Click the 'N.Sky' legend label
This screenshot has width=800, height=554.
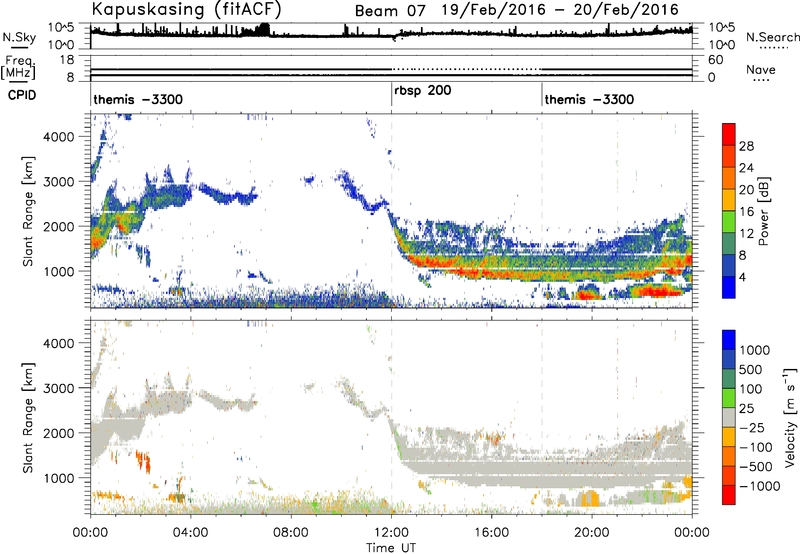(19, 37)
